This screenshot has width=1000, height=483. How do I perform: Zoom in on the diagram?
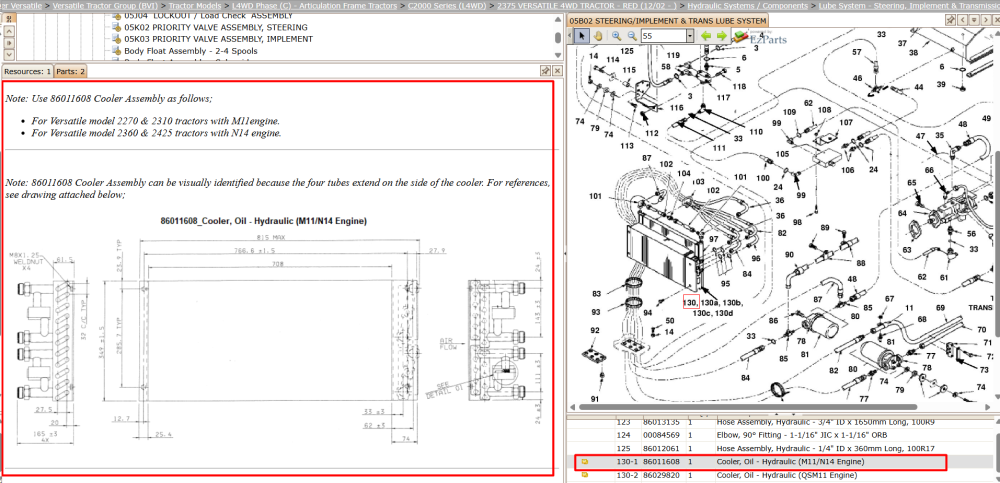pos(617,36)
